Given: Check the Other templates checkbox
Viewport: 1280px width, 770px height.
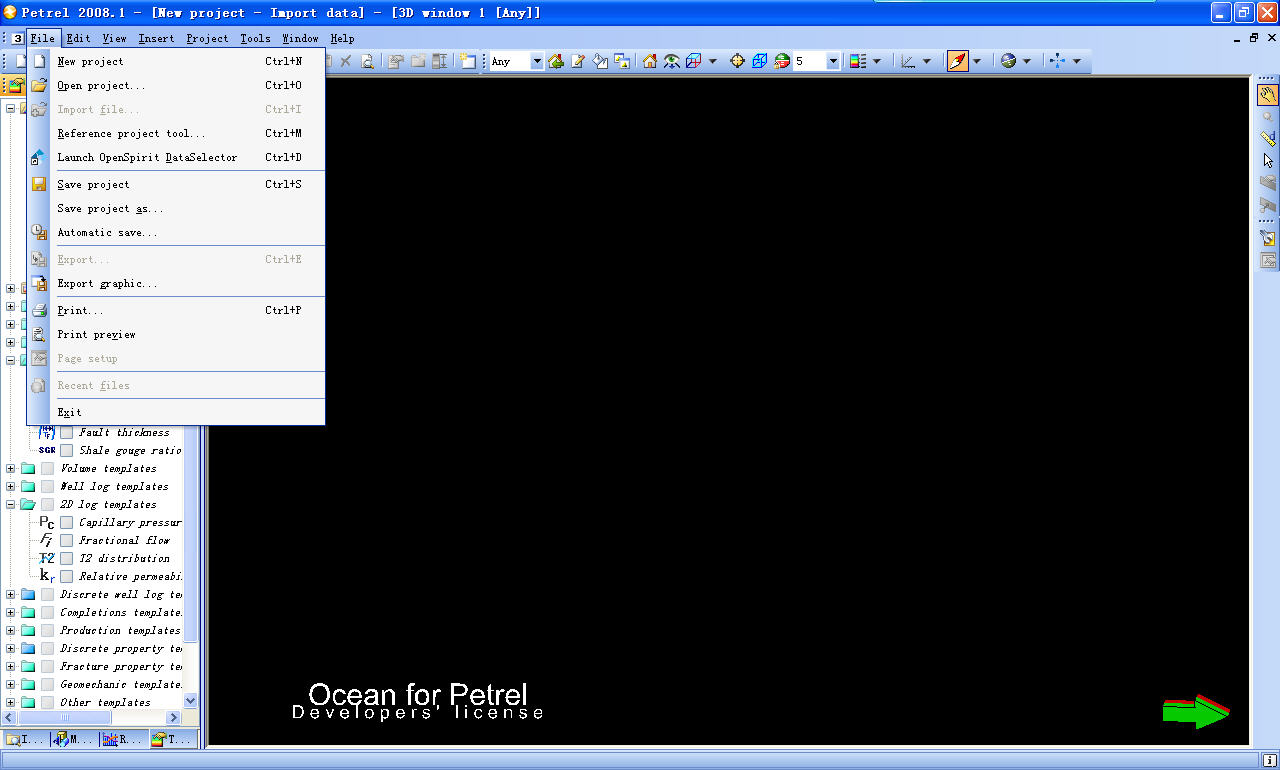Looking at the screenshot, I should (x=48, y=703).
